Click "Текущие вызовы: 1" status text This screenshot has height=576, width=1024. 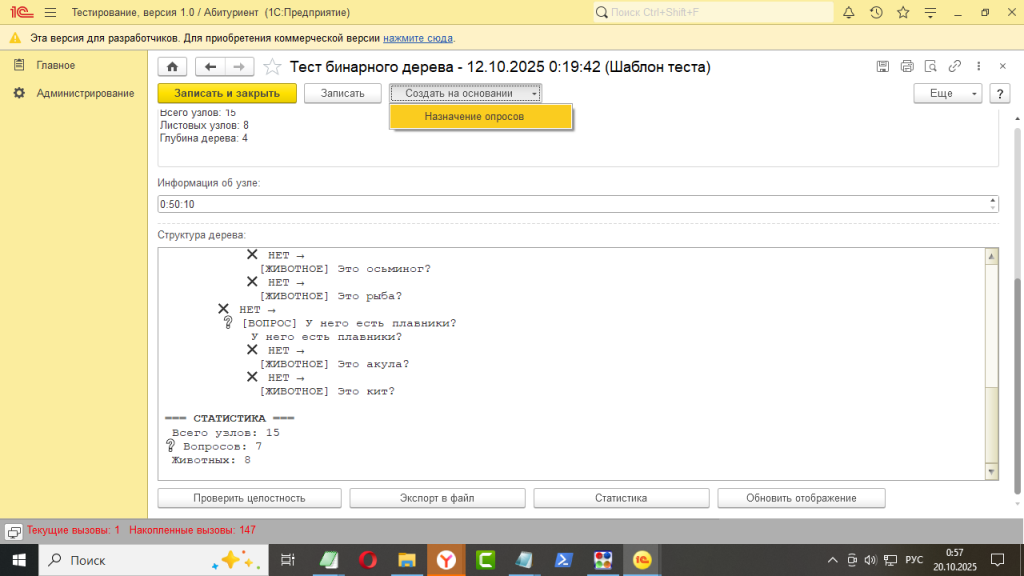73,530
